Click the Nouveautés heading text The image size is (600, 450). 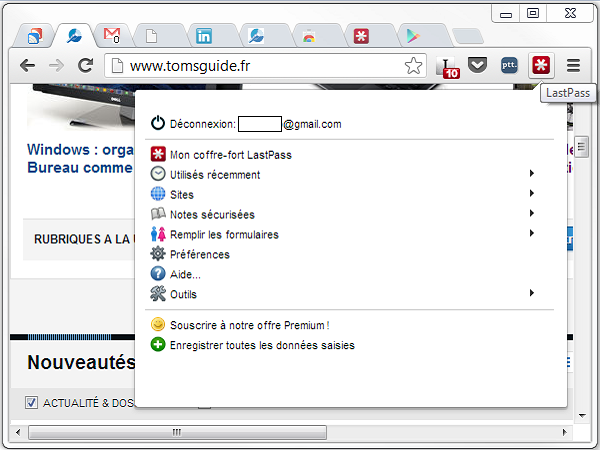[x=81, y=362]
